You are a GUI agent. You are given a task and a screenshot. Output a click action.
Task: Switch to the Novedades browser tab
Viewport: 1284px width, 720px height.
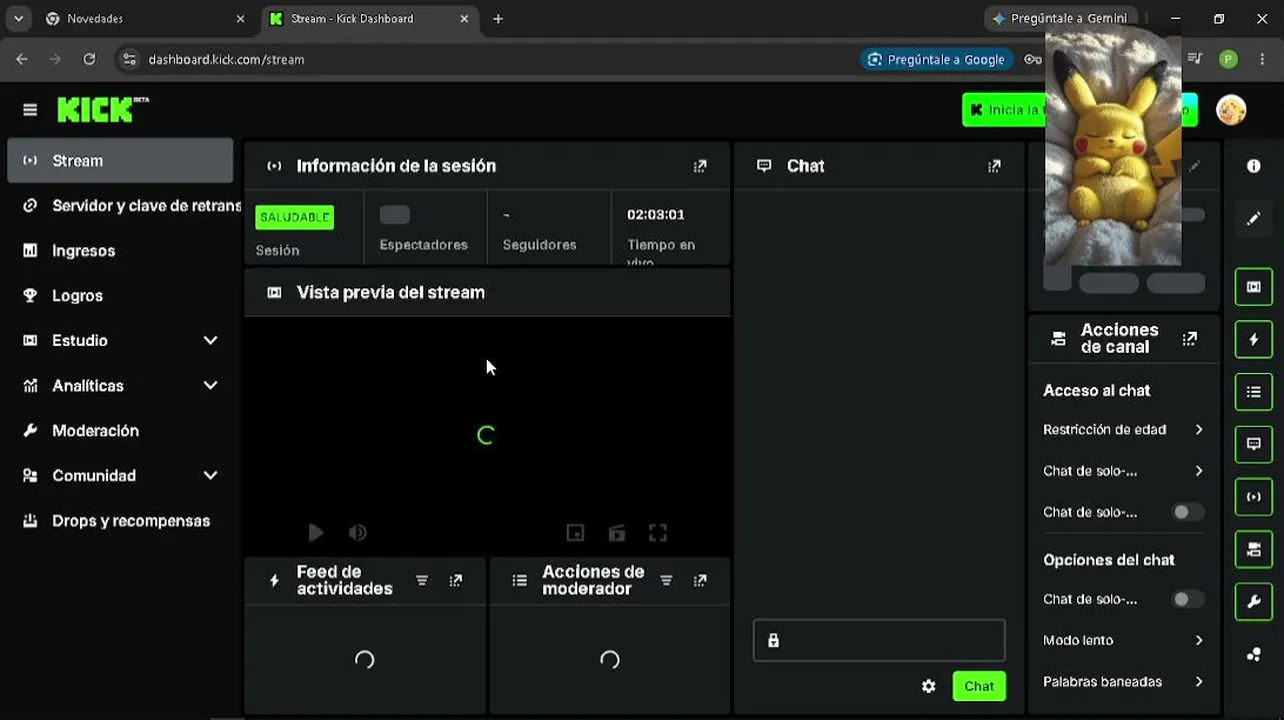tap(144, 19)
